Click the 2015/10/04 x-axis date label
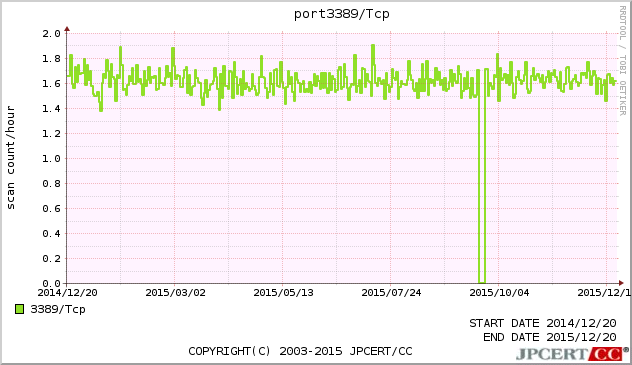 click(x=499, y=292)
